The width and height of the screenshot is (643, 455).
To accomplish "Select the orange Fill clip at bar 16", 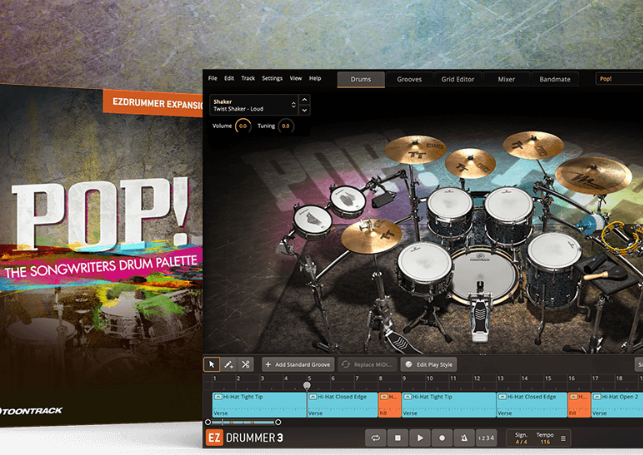I will pos(579,405).
